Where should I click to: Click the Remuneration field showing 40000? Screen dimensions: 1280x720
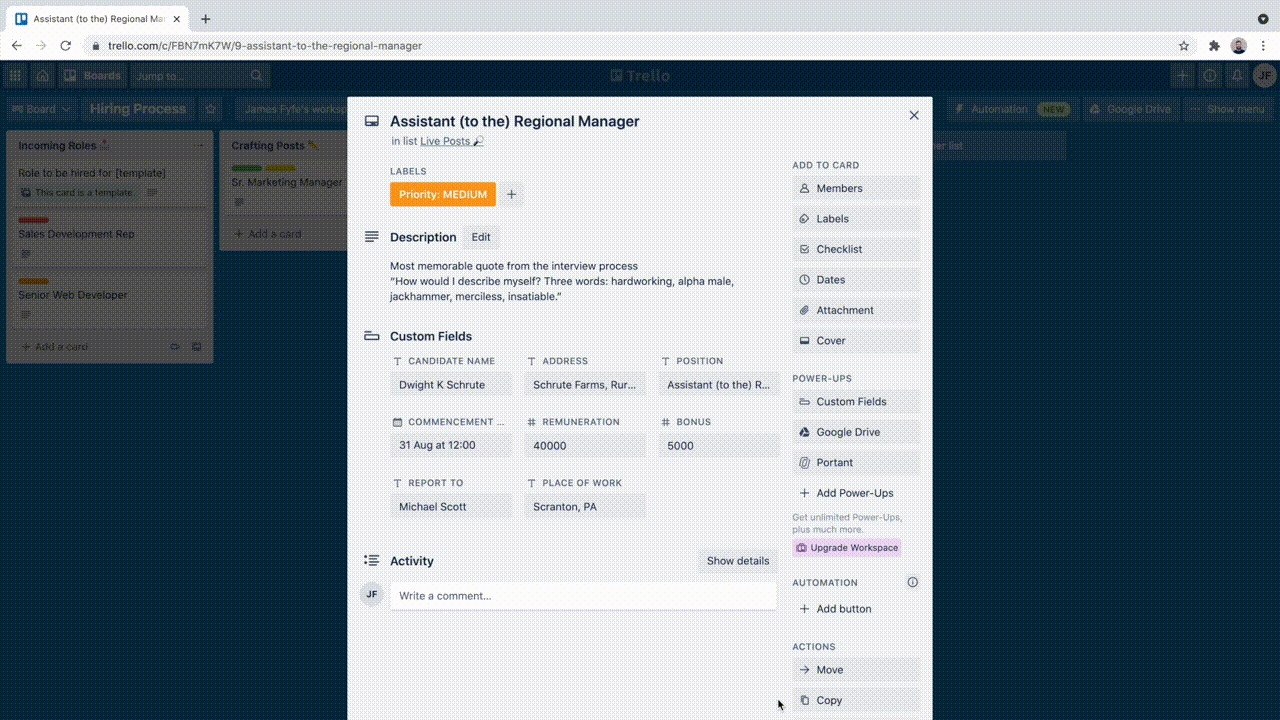click(585, 446)
